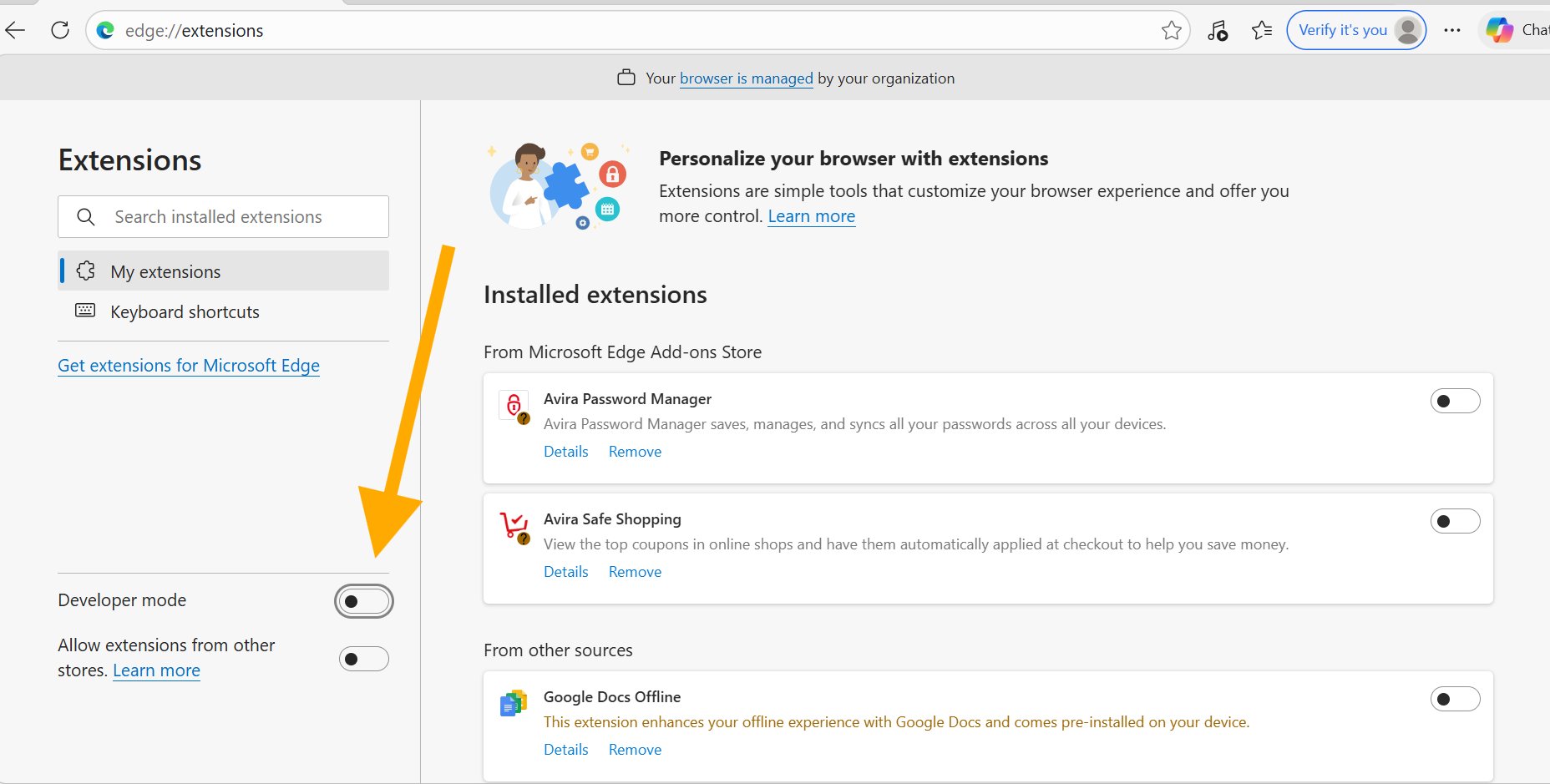Click Verify it's you profile button
The height and width of the screenshot is (784, 1550).
tap(1356, 31)
